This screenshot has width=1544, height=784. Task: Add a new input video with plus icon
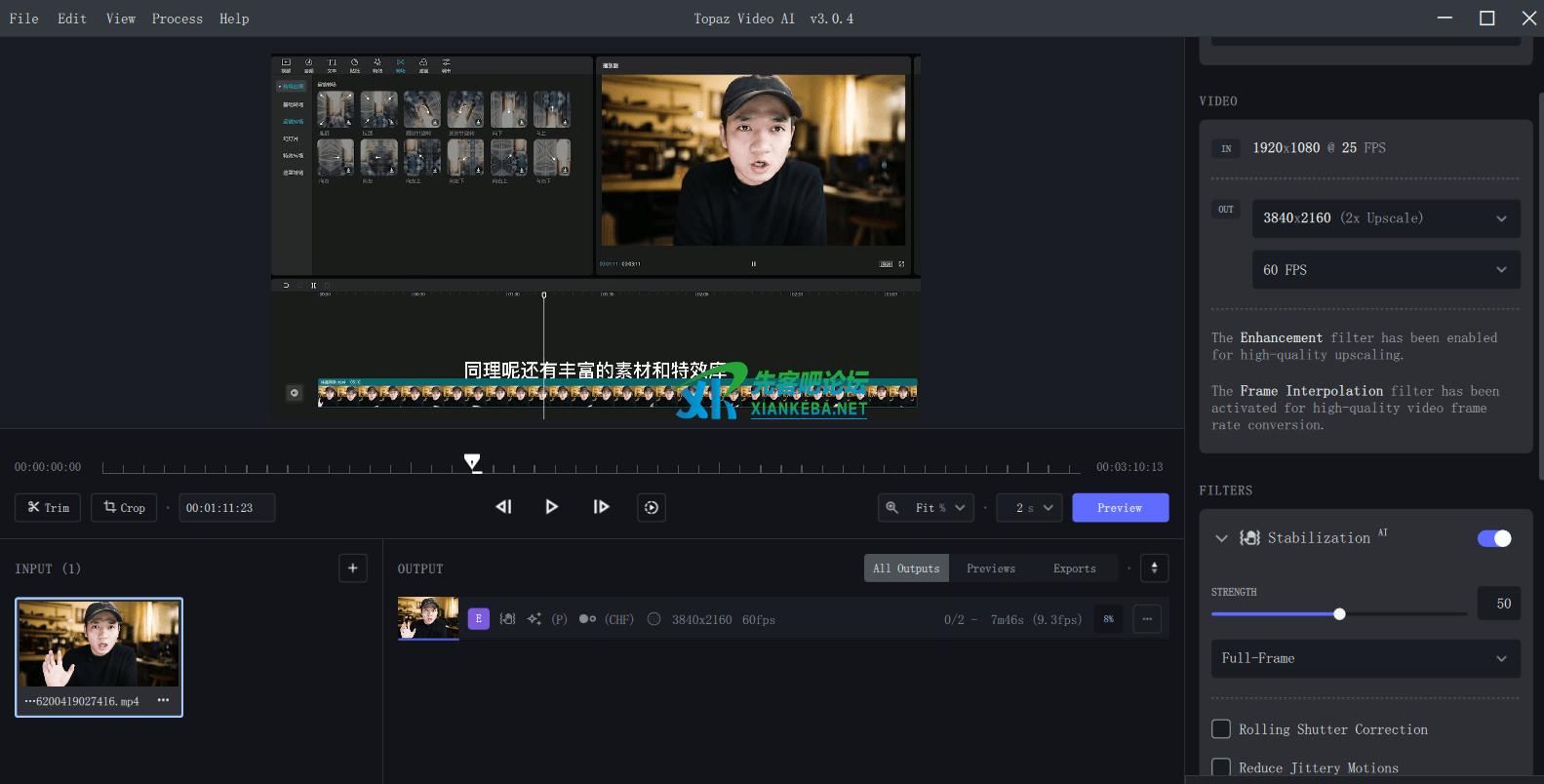[x=353, y=568]
